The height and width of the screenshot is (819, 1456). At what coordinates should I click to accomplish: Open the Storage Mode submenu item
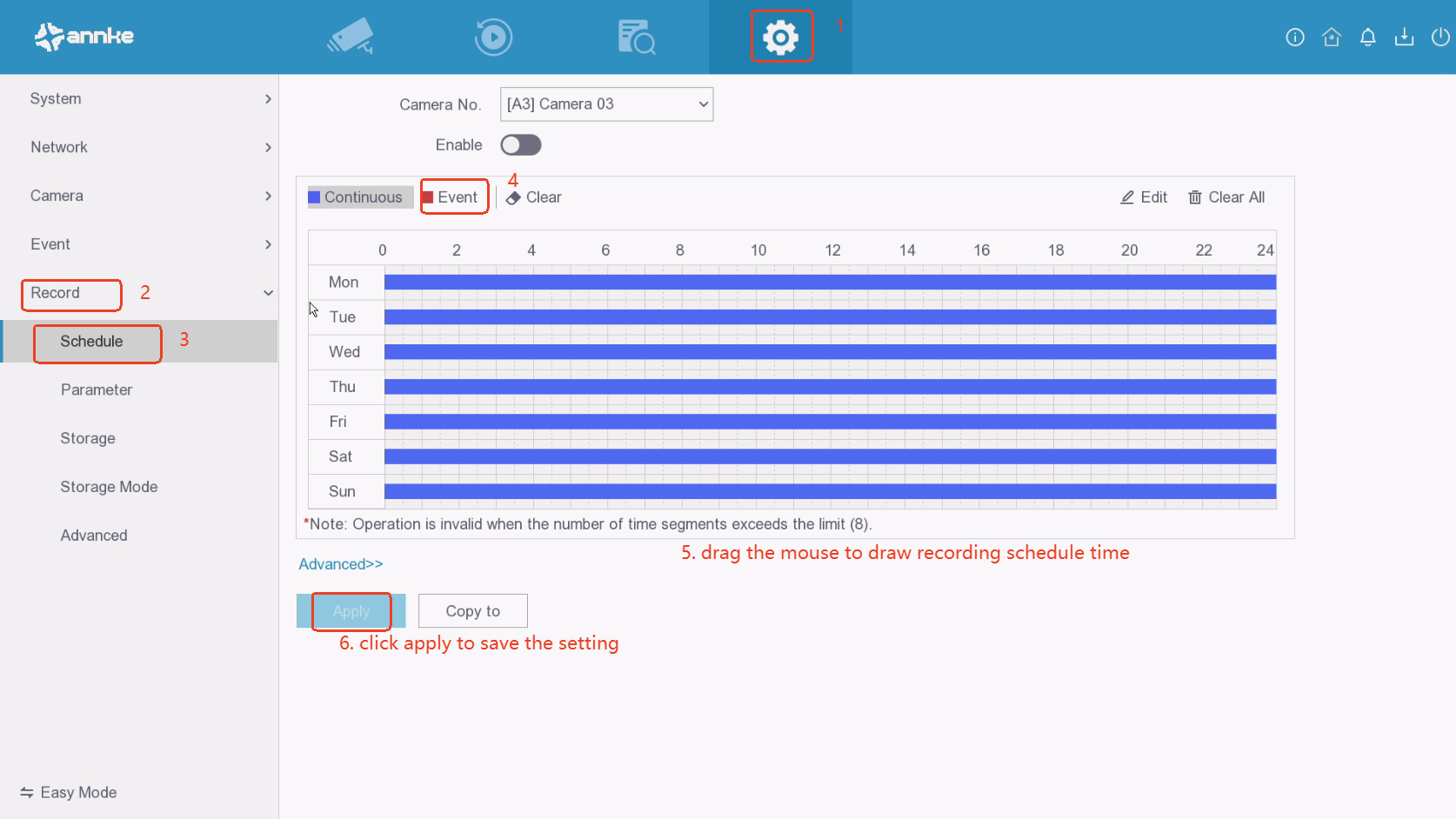[x=109, y=487]
